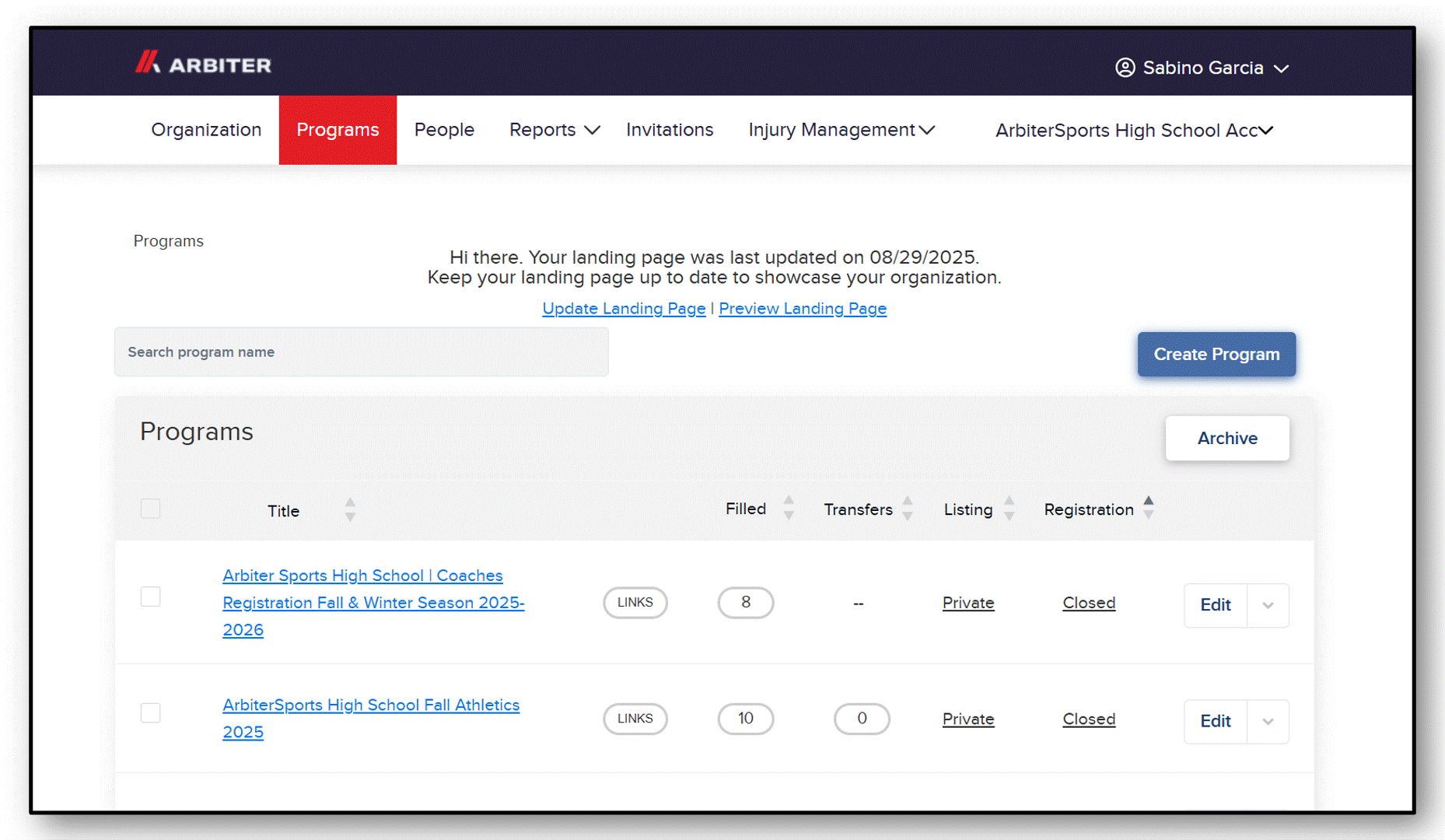Viewport: 1445px width, 840px height.
Task: Click the Filled count 8 badge
Action: 746,603
